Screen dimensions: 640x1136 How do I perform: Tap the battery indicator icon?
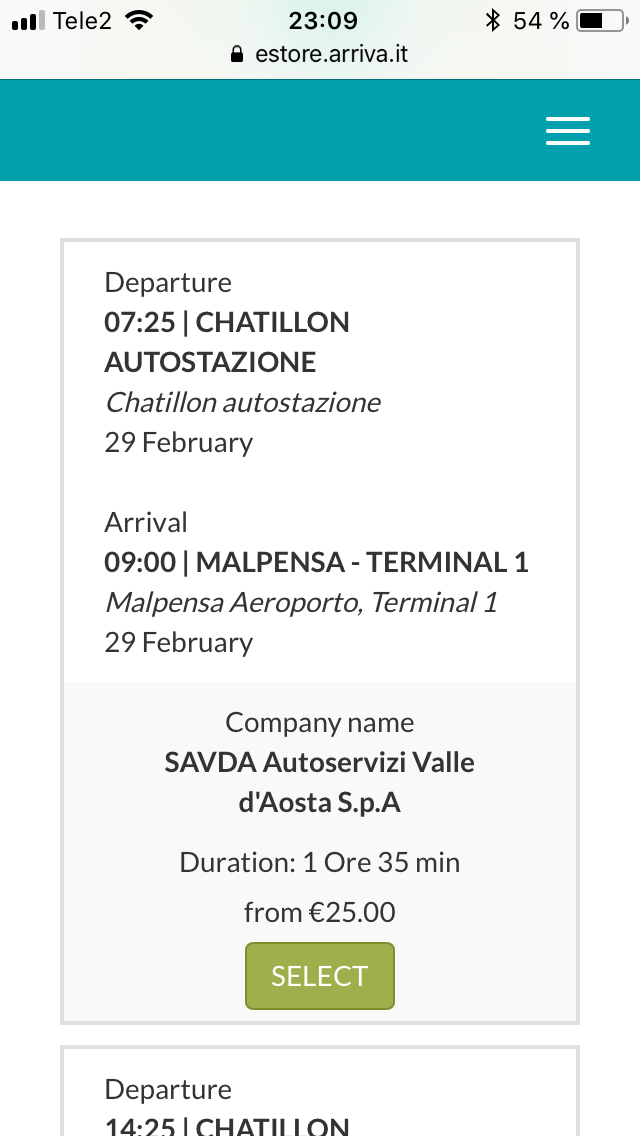pos(603,20)
